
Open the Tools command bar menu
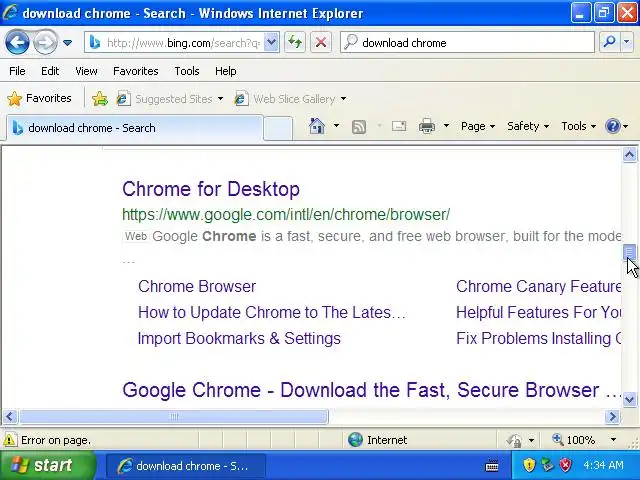click(x=578, y=126)
